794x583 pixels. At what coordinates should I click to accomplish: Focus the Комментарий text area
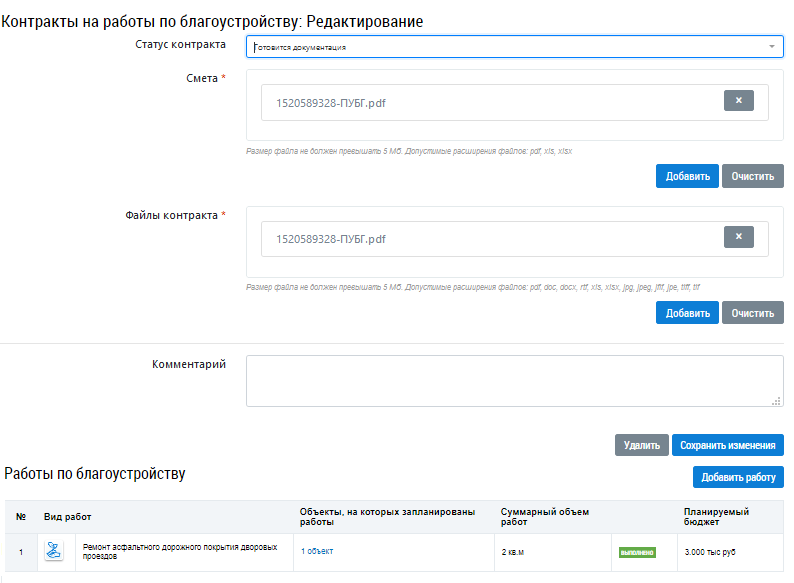click(x=514, y=381)
